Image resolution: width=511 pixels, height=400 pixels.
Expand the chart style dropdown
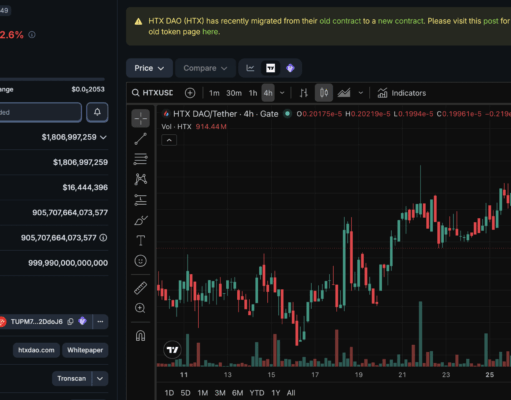click(361, 93)
